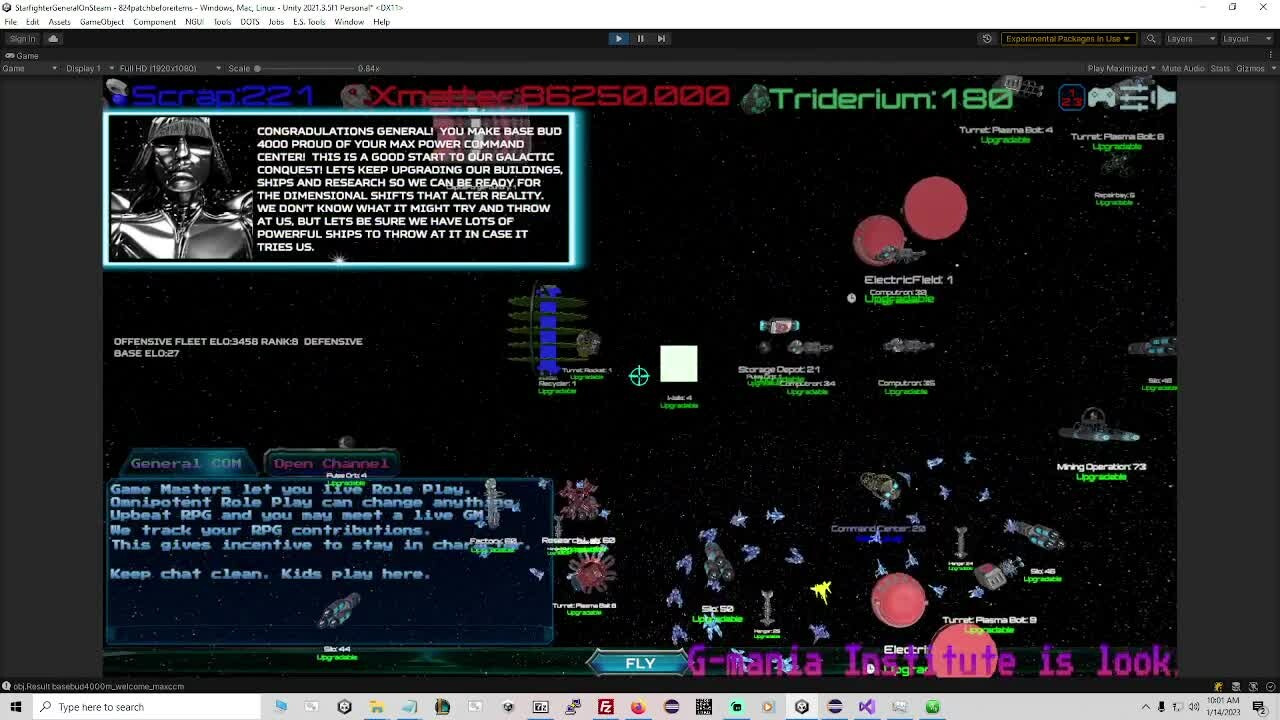The height and width of the screenshot is (720, 1280).
Task: Expand the Layers dropdown
Action: (1192, 39)
